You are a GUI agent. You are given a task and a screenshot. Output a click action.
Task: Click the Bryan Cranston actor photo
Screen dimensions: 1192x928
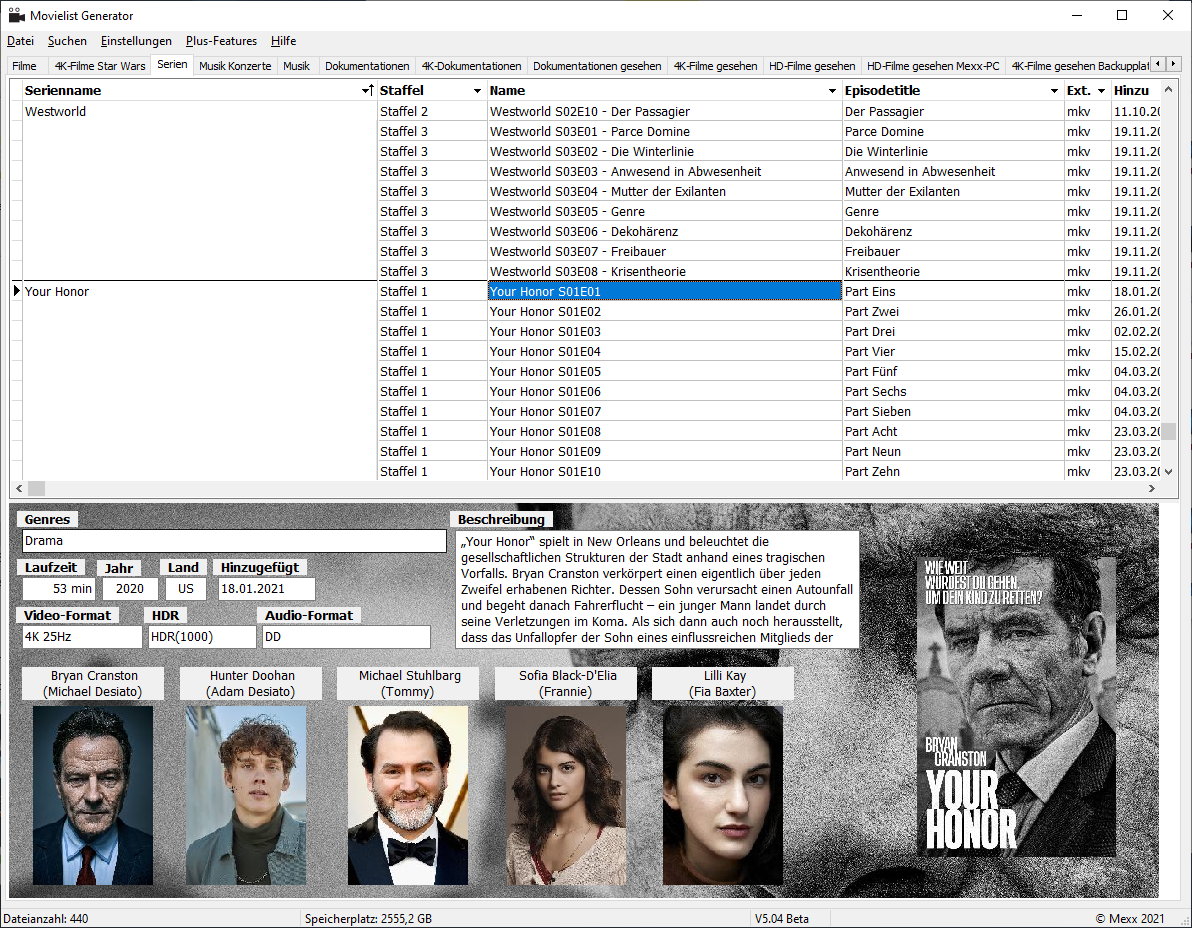93,795
